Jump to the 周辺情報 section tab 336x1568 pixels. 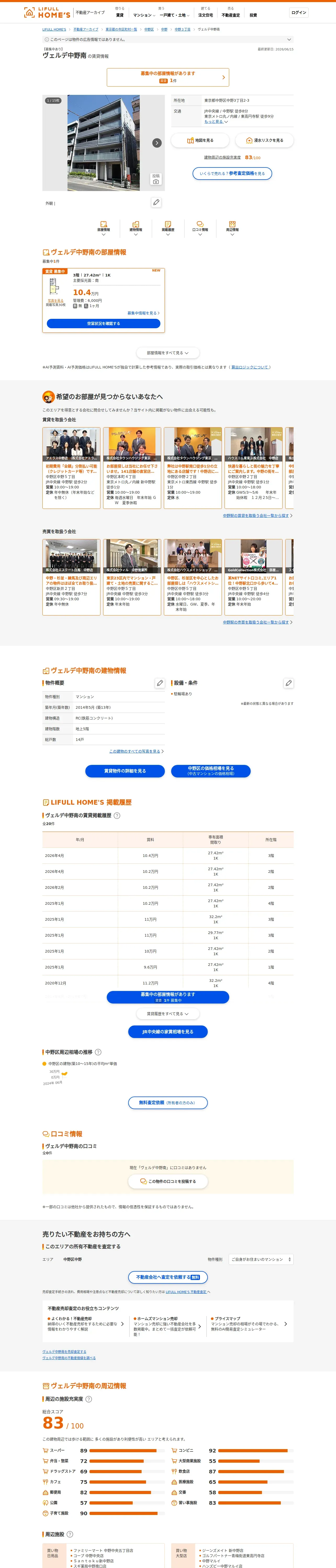(x=232, y=228)
